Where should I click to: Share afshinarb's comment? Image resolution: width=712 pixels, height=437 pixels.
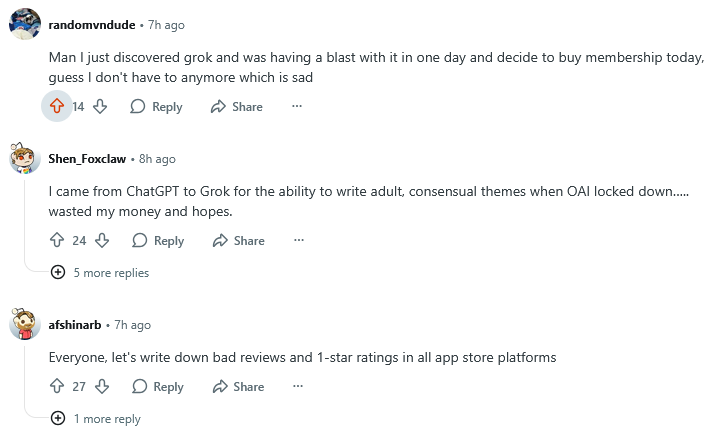239,386
